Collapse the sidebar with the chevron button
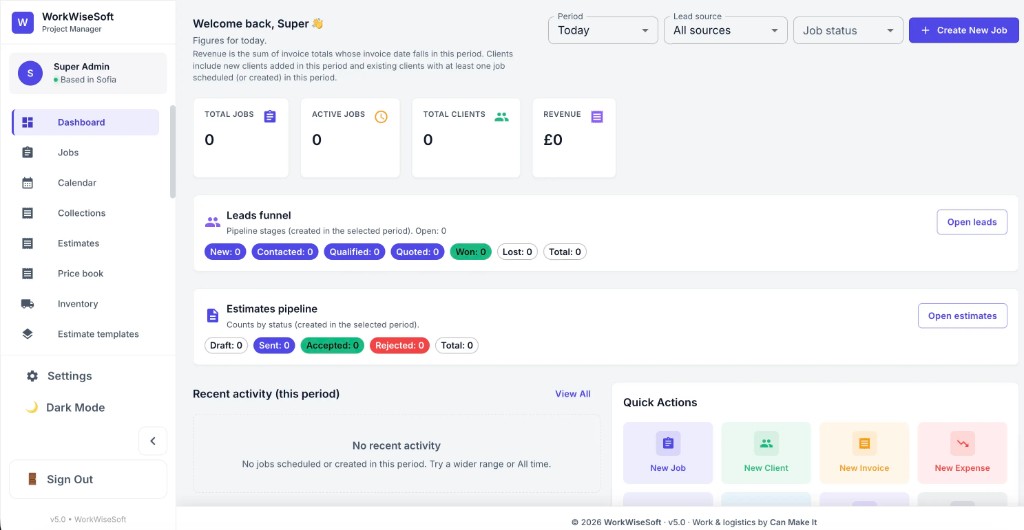The width and height of the screenshot is (1024, 530). tap(153, 441)
